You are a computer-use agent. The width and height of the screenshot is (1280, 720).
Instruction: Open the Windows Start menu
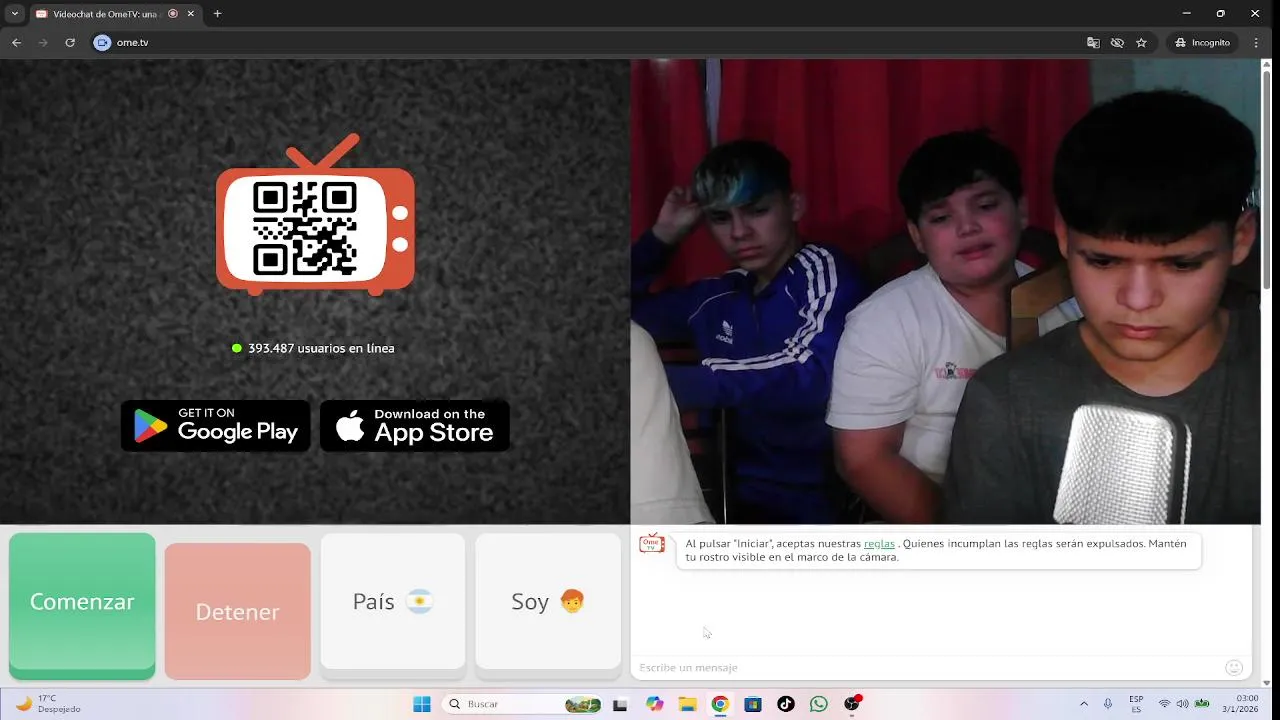click(x=422, y=704)
